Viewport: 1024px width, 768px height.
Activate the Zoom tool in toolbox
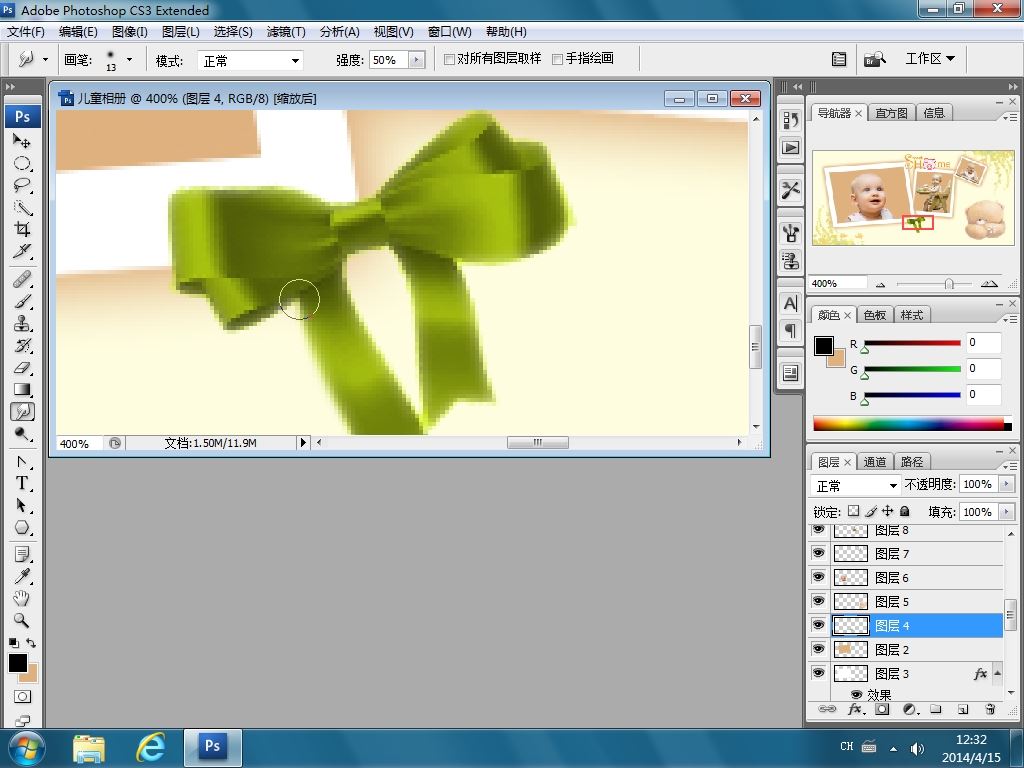22,620
